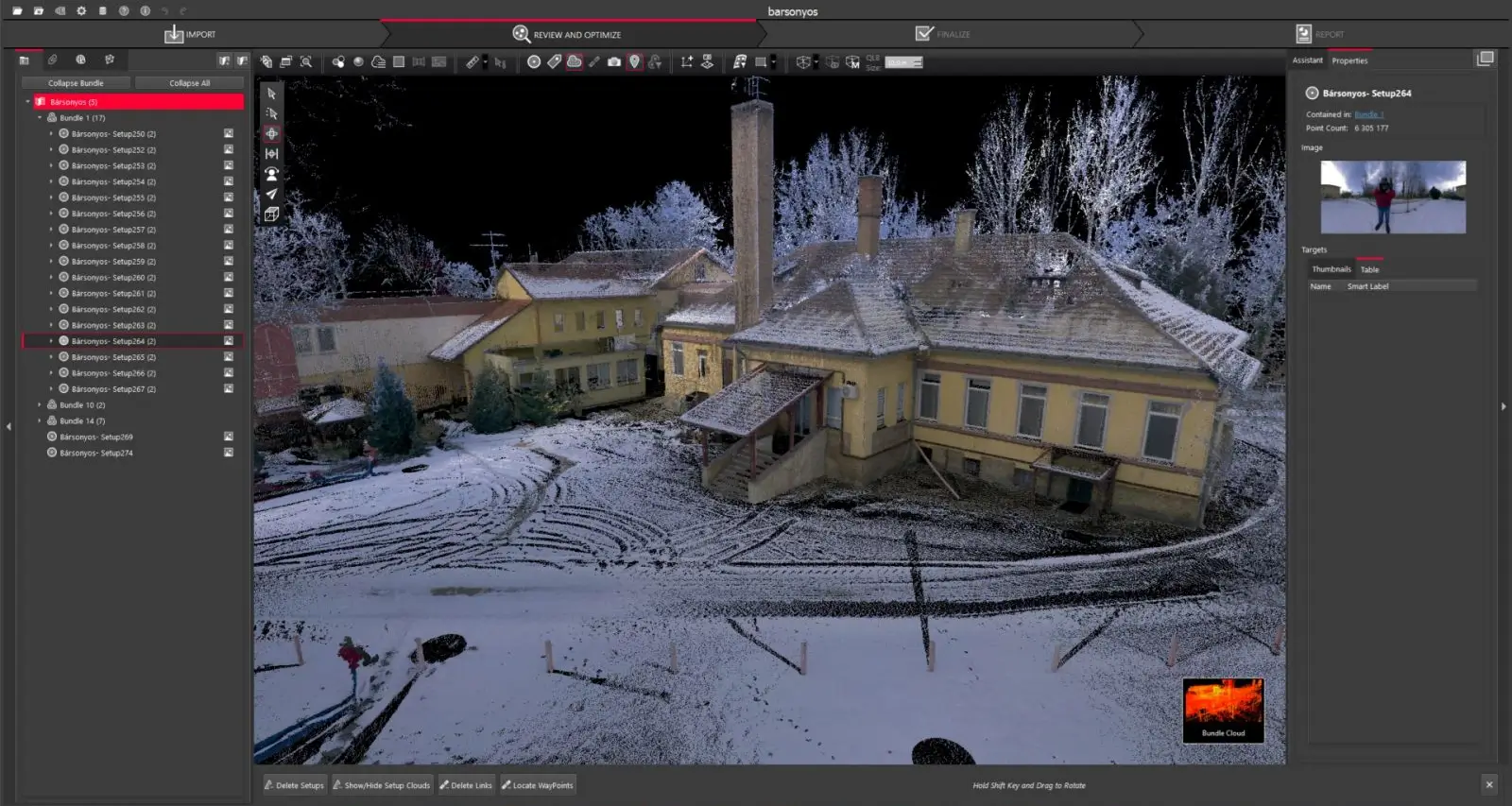Expand the Bundle 10 tree node

pyautogui.click(x=40, y=405)
